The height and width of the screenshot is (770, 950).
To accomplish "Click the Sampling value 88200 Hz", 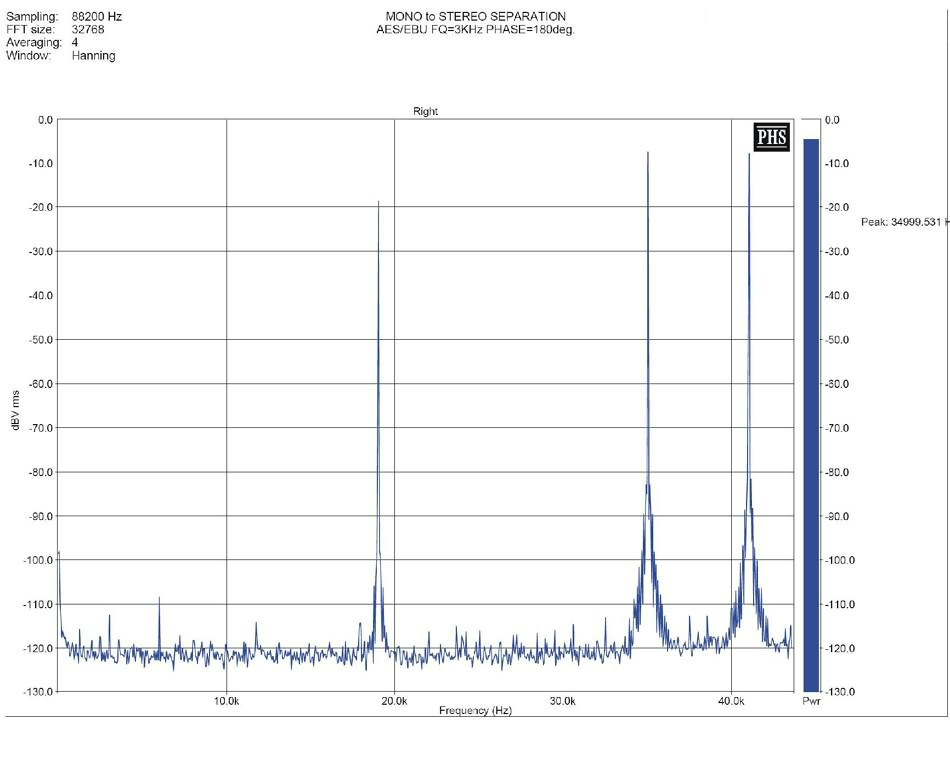I will (97, 17).
